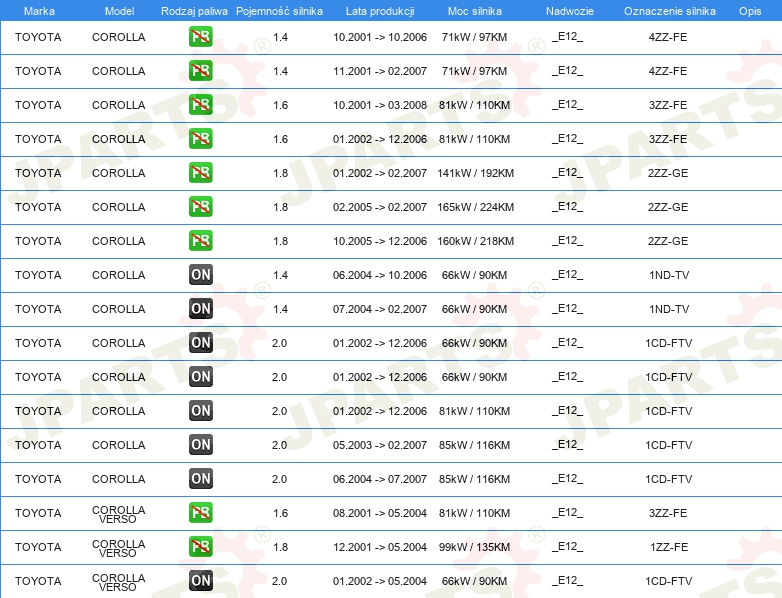Click the Oznaczenie silnika column header
This screenshot has height=598, width=782.
669,11
